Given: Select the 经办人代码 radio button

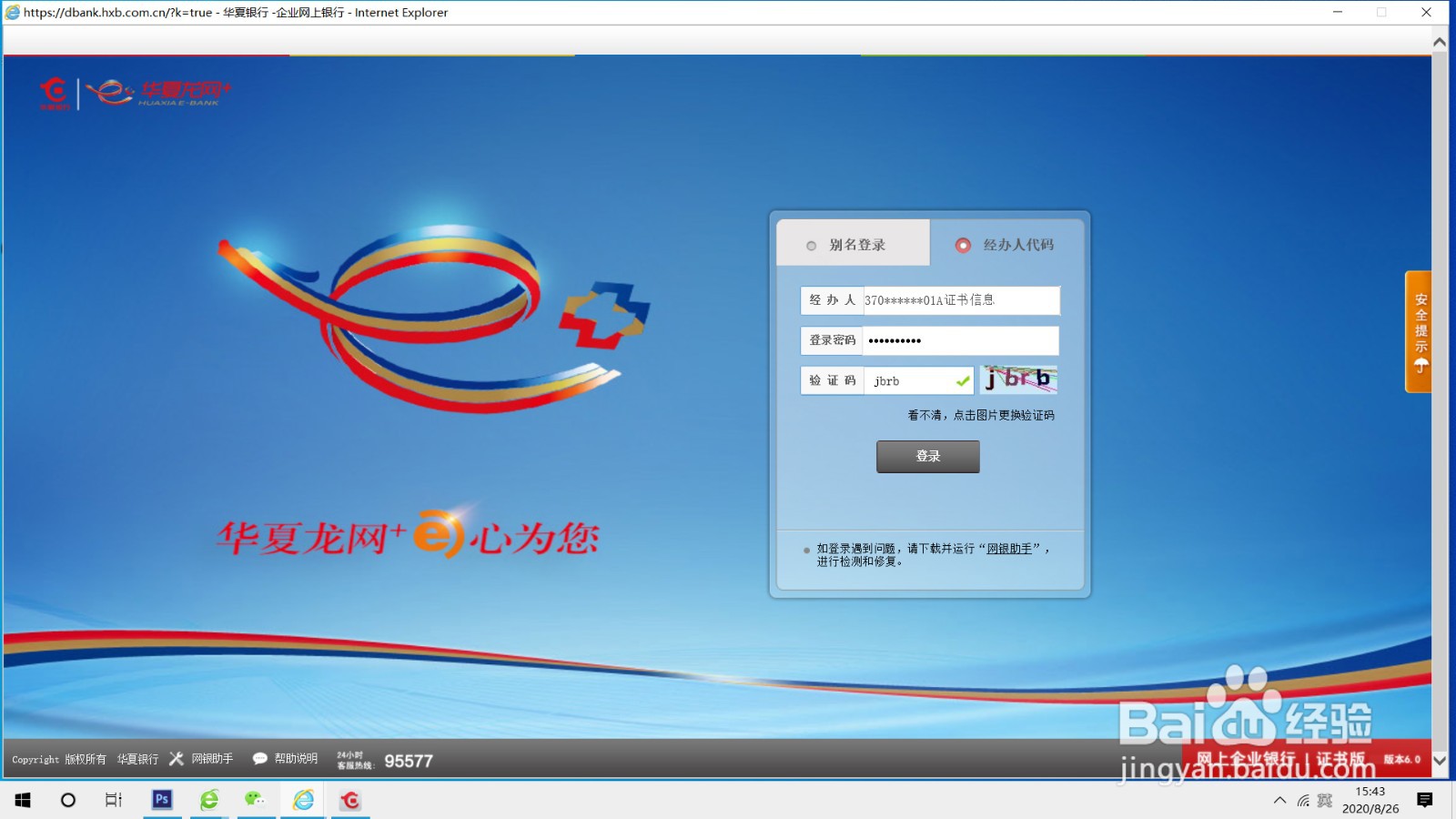Looking at the screenshot, I should click(963, 245).
